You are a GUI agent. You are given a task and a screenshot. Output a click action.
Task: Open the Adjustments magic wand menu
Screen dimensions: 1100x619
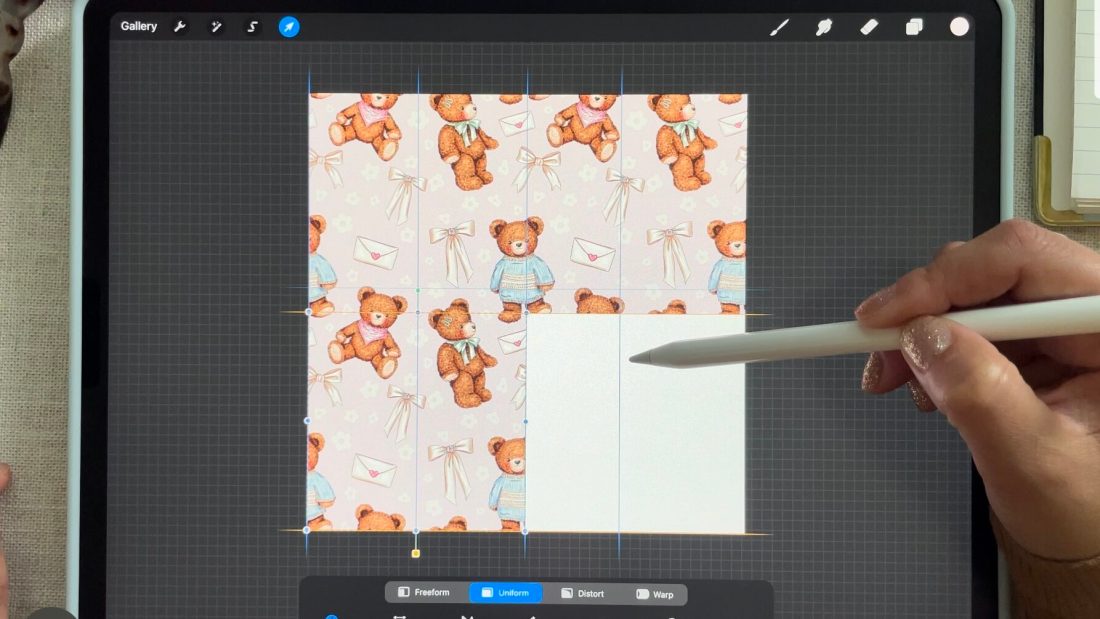coord(216,27)
